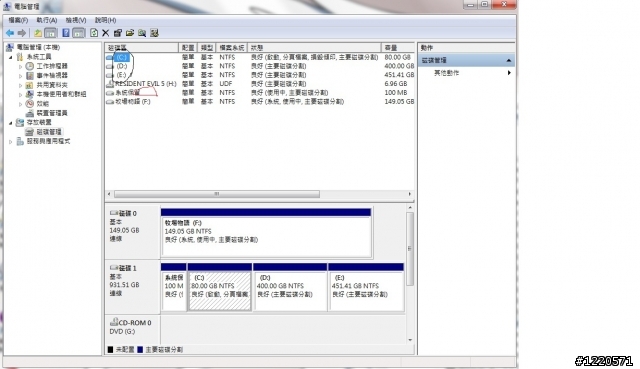
Task: Click the Explore magnifier toolbar icon
Action: click(x=142, y=33)
